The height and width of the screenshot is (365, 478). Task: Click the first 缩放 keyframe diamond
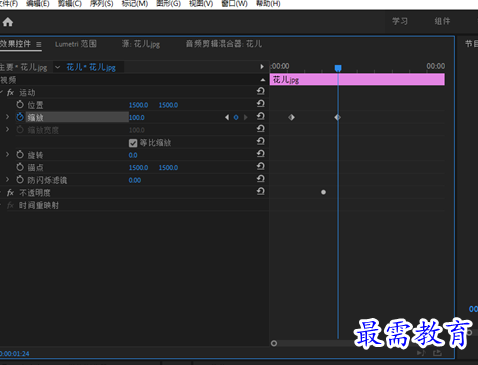[x=291, y=117]
